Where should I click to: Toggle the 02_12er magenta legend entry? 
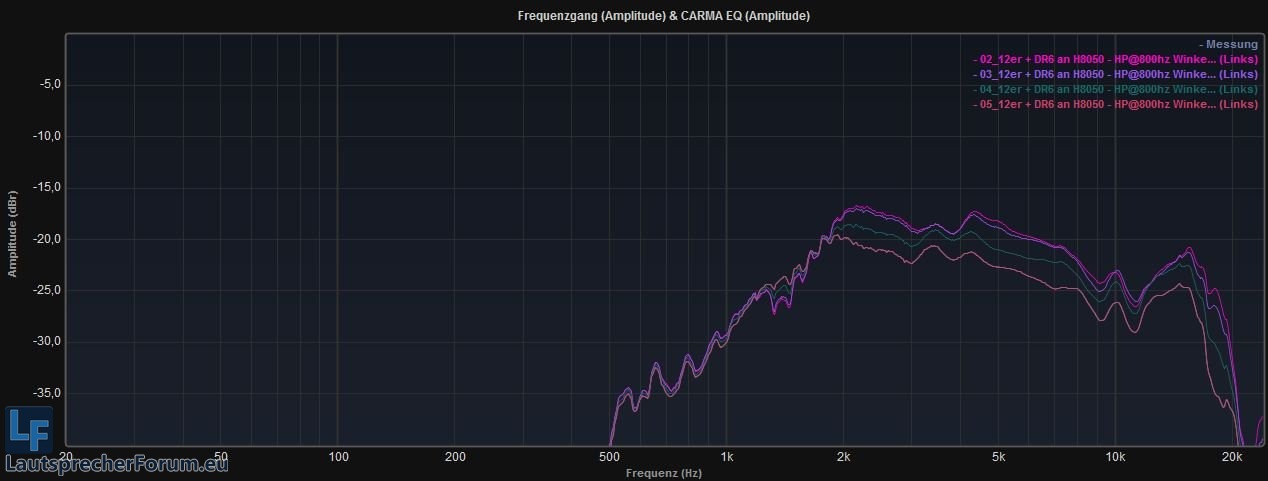coord(1114,59)
